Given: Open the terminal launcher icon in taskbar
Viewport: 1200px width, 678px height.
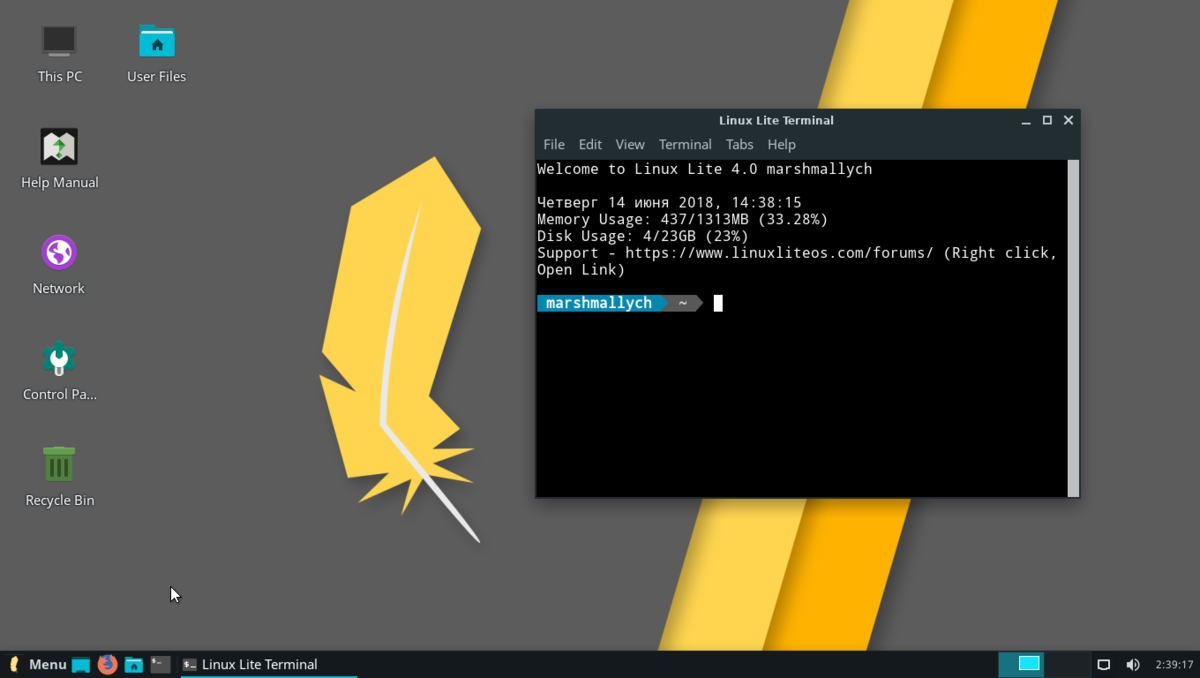Looking at the screenshot, I should (160, 664).
